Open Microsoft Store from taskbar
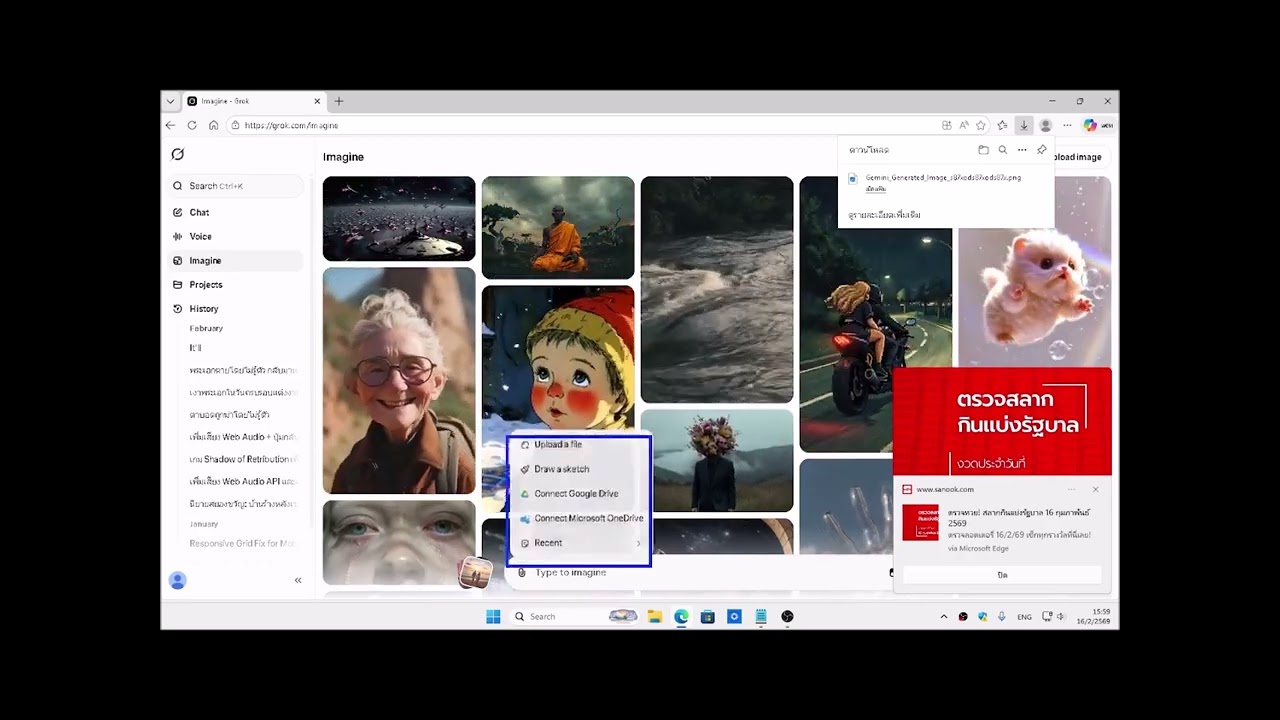This screenshot has height=720, width=1280. point(708,616)
